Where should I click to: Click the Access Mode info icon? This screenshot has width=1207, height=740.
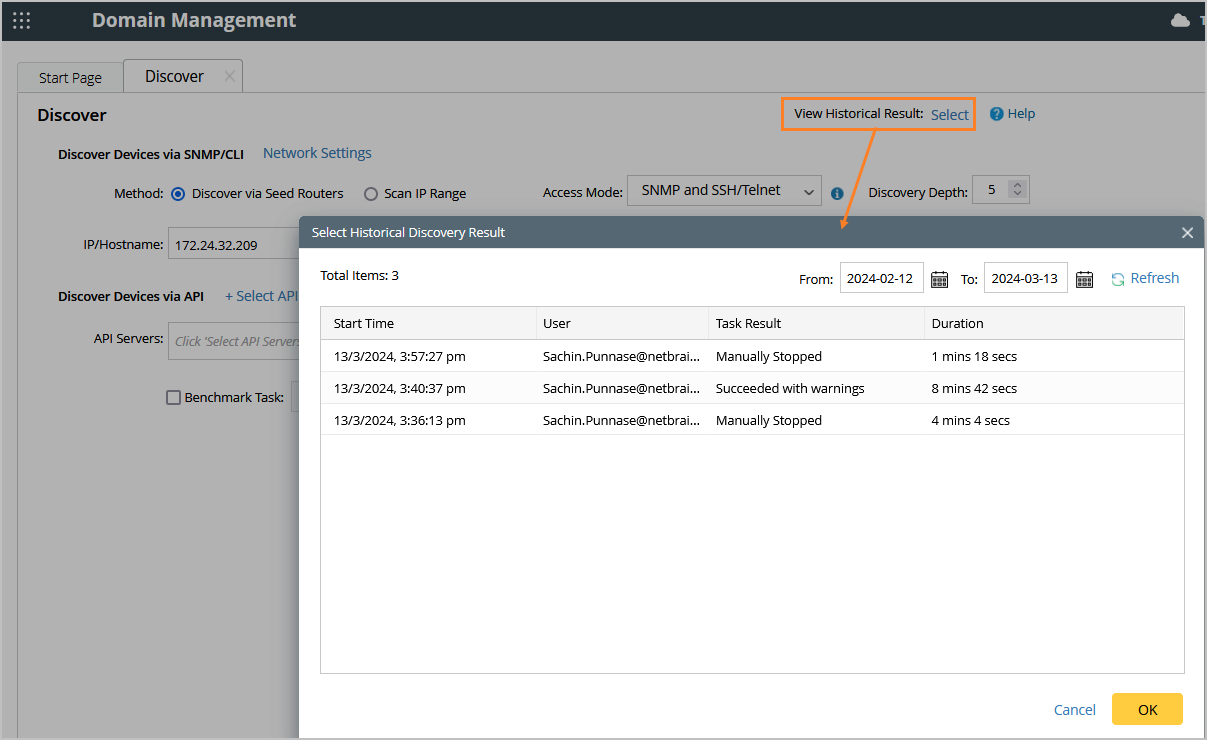[837, 194]
